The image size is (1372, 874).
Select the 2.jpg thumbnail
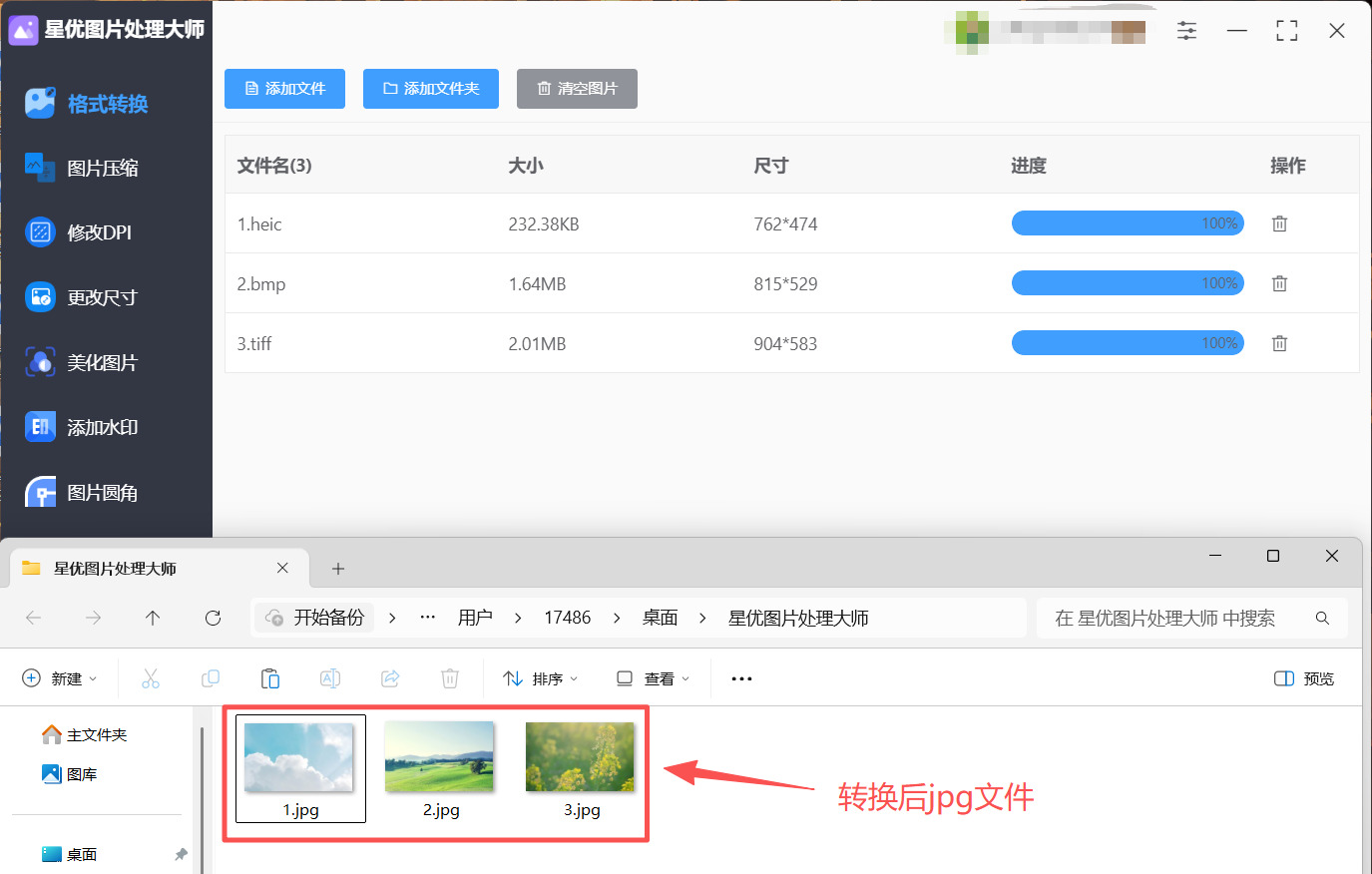pos(440,768)
